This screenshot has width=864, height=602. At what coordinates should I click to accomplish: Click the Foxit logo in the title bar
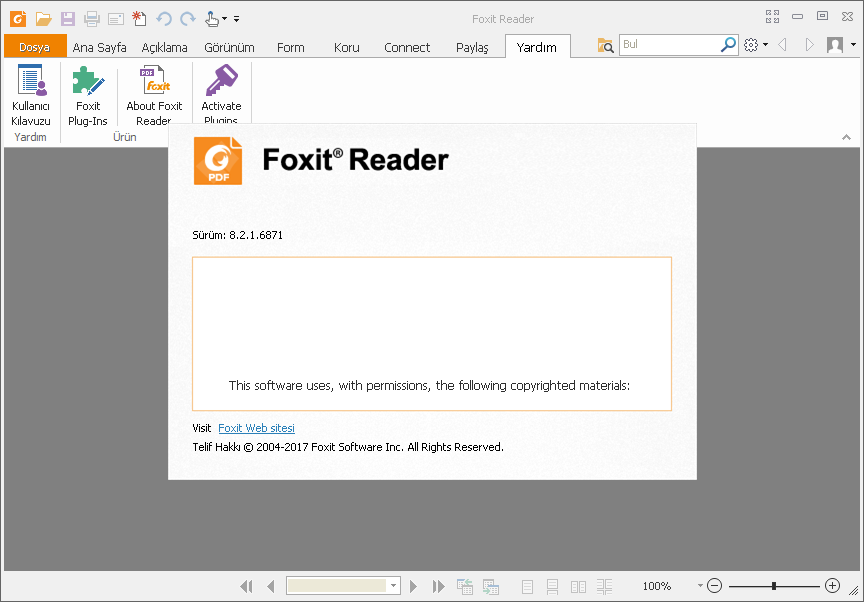pos(18,19)
